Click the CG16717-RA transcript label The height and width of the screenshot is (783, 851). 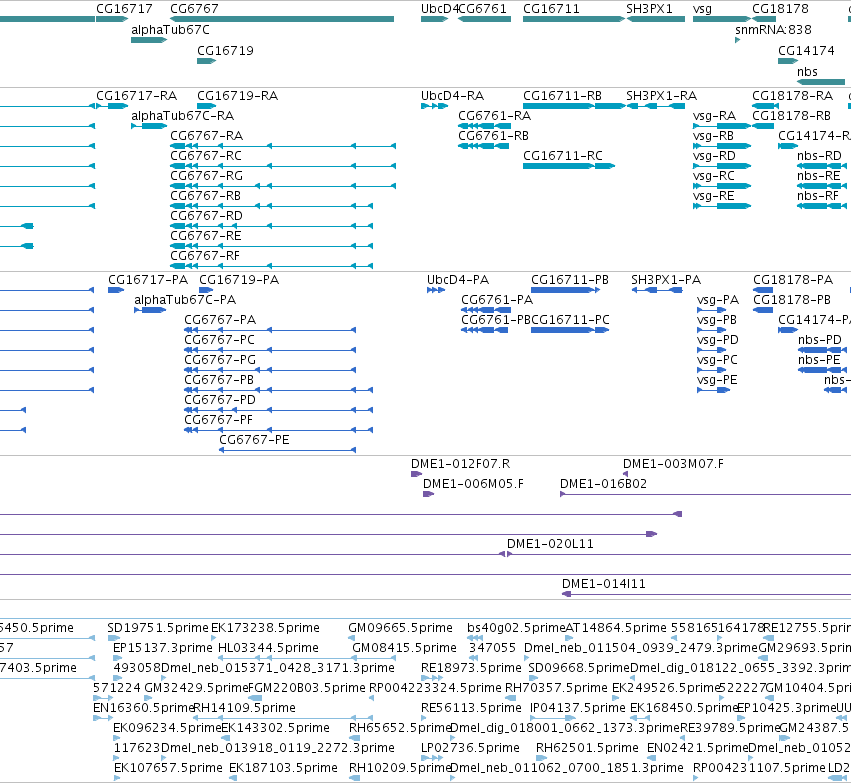pyautogui.click(x=137, y=96)
